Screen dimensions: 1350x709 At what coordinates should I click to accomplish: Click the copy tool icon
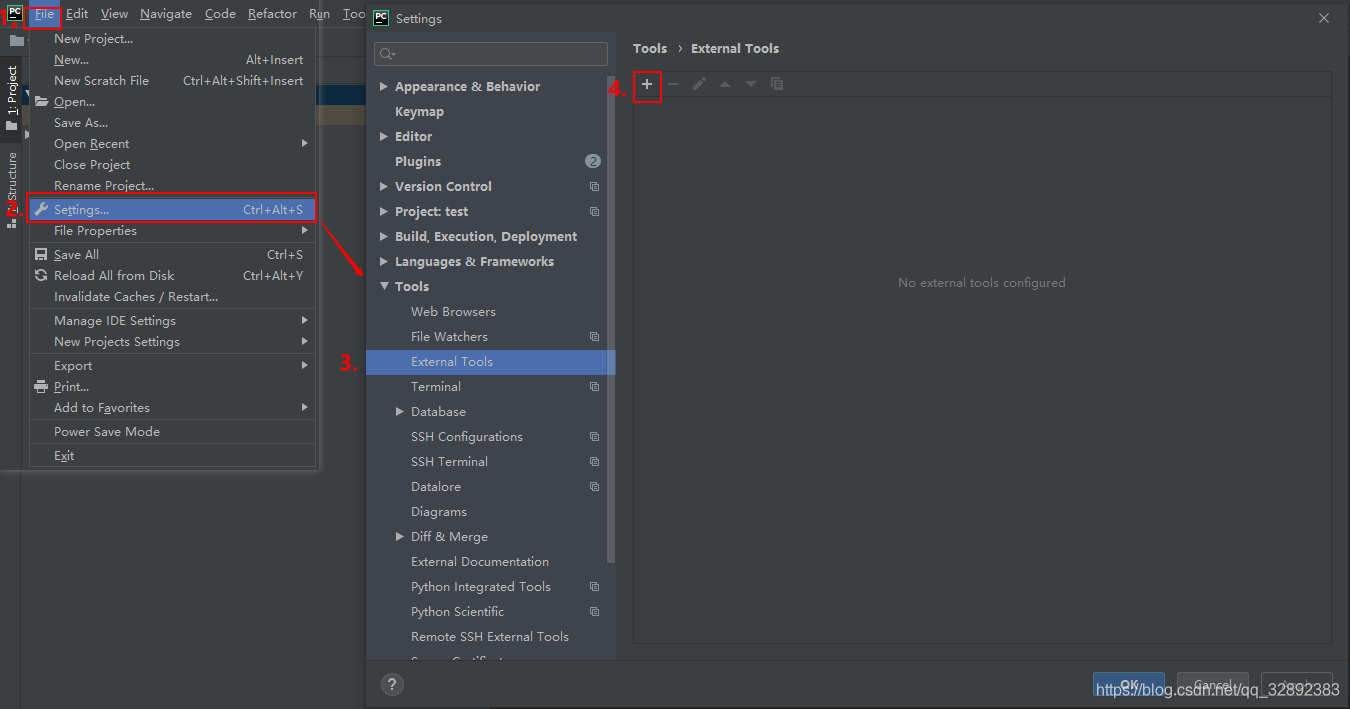[777, 84]
